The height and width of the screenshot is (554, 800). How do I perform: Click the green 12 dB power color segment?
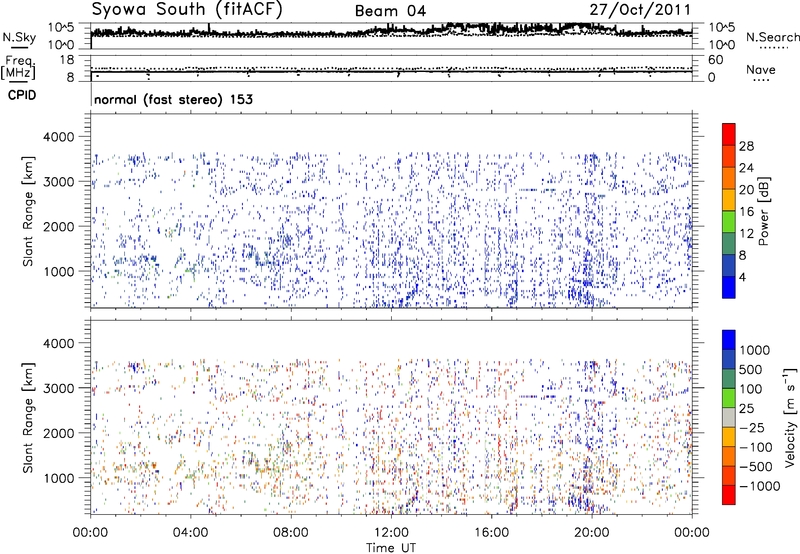pos(729,221)
